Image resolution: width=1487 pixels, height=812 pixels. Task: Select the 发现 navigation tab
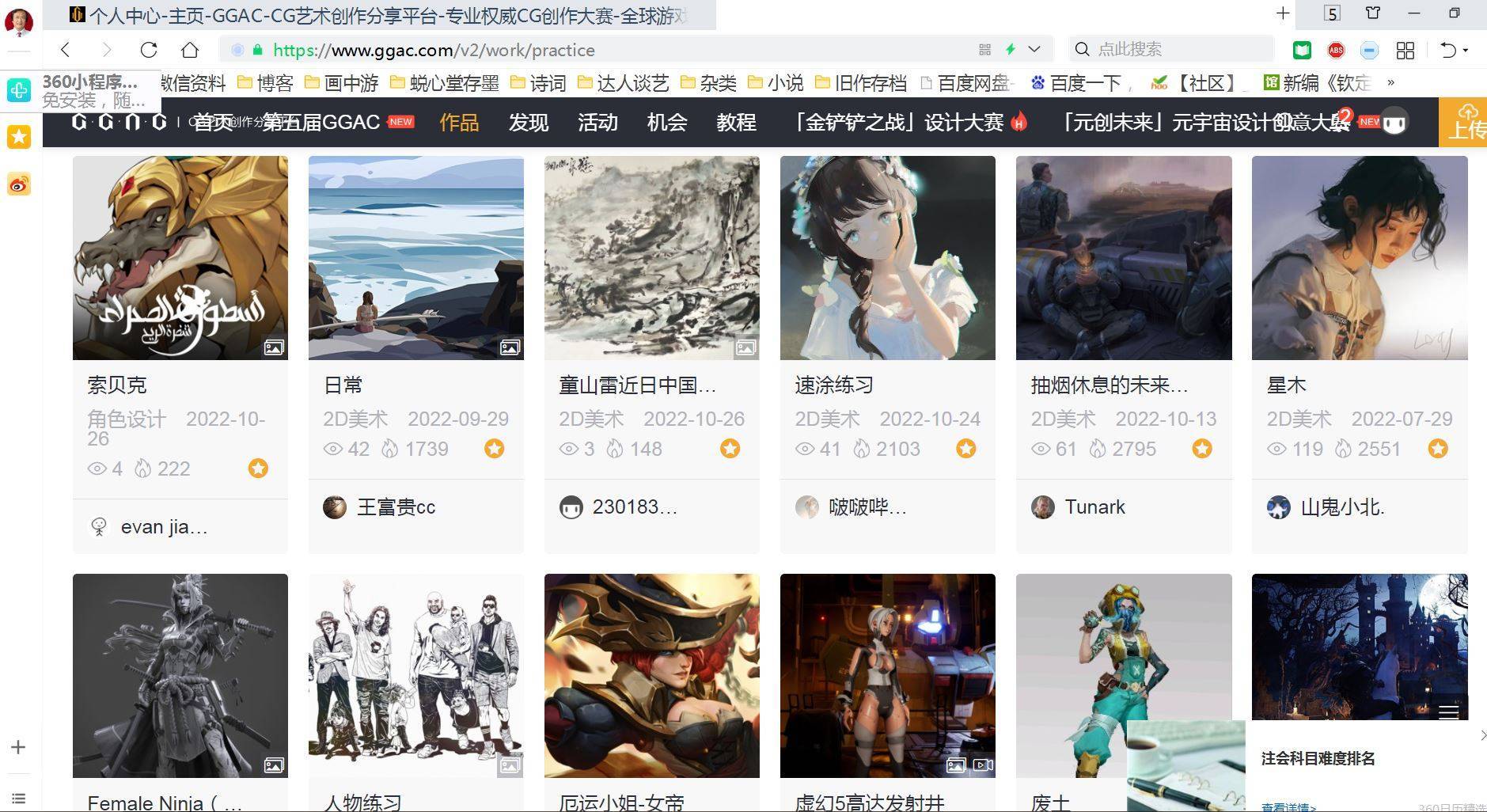[528, 122]
